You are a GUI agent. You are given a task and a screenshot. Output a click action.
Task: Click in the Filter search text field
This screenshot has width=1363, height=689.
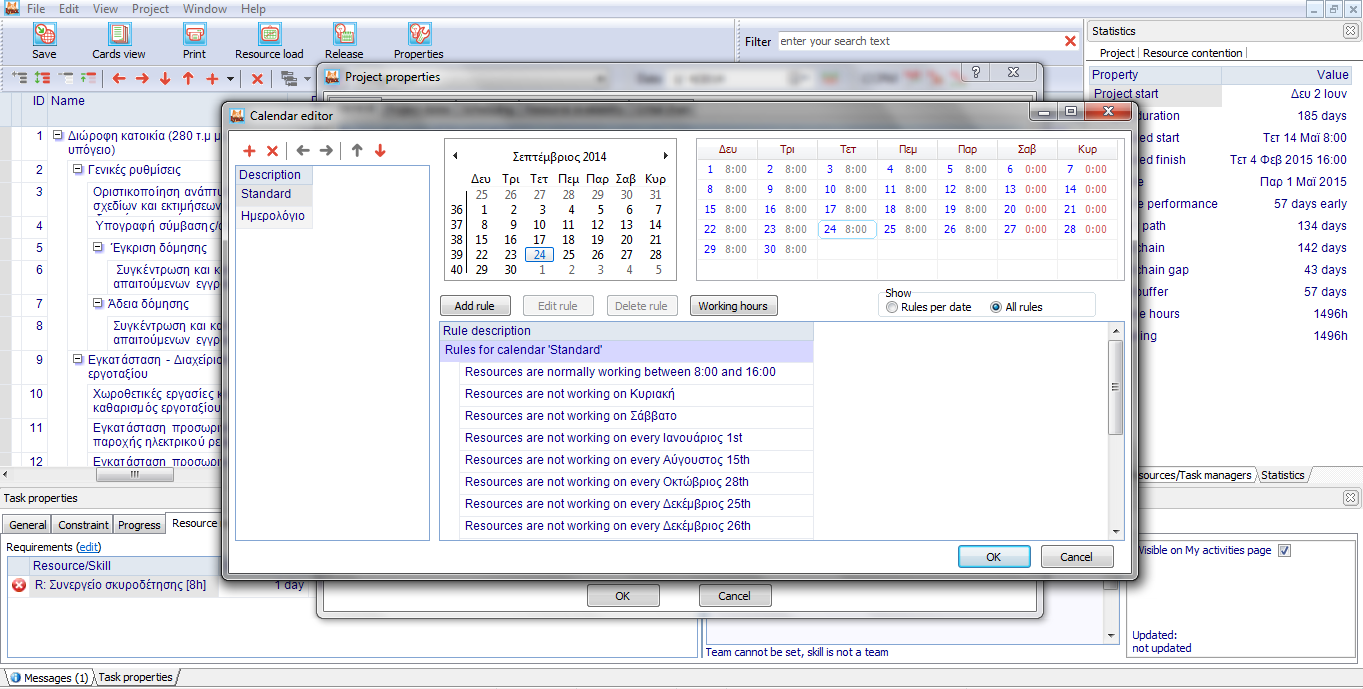(x=918, y=41)
